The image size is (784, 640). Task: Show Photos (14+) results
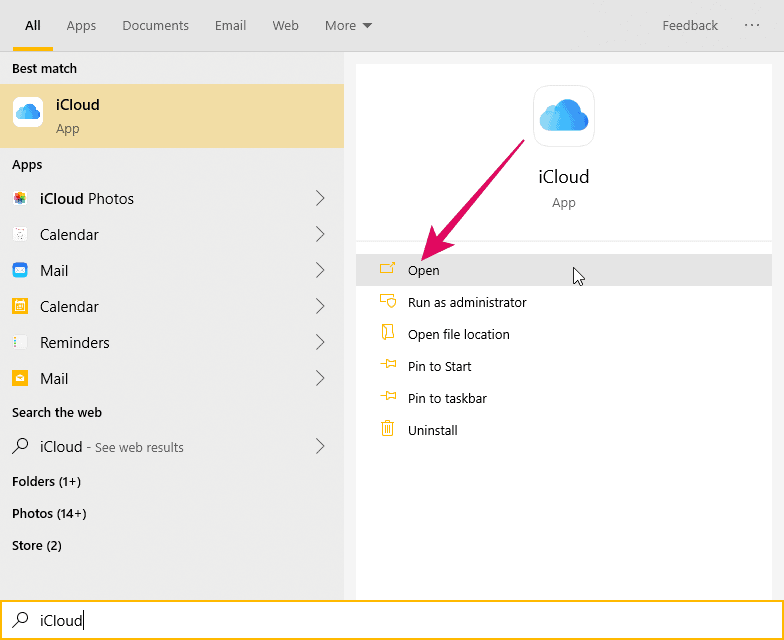click(49, 513)
